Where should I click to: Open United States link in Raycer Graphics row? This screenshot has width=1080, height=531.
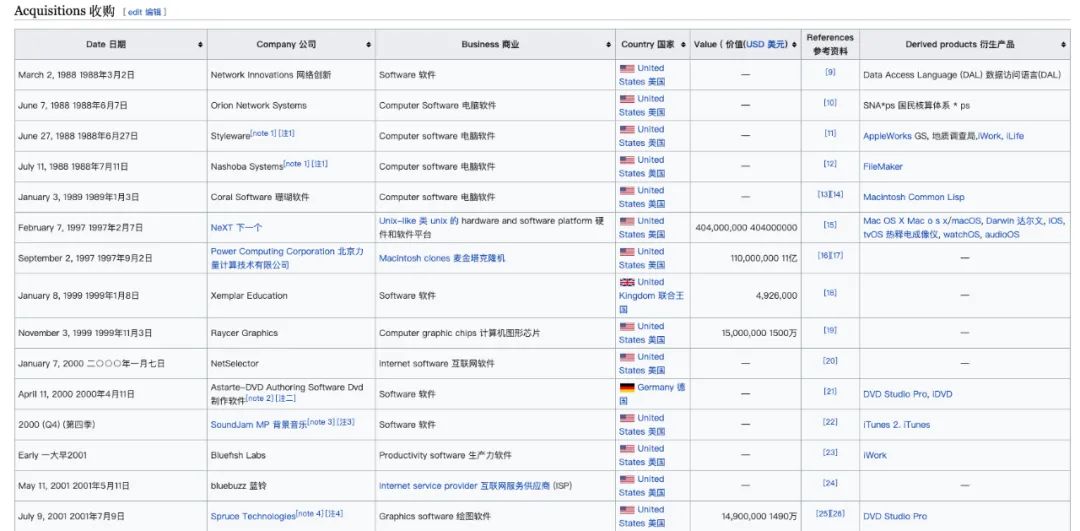[642, 333]
